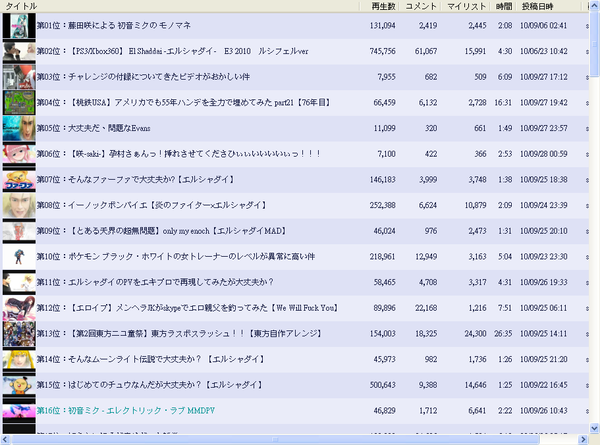
Task: Click the vertical scrollbar down arrow
Action: [595, 428]
